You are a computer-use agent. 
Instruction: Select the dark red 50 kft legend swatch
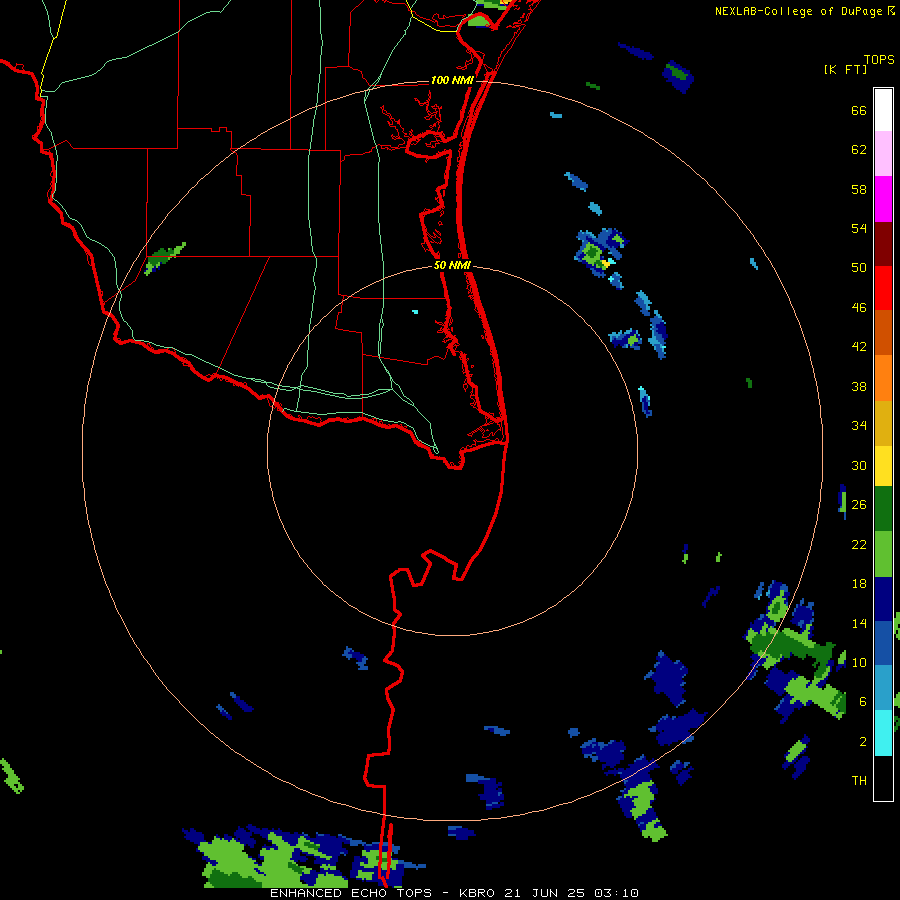coord(883,243)
